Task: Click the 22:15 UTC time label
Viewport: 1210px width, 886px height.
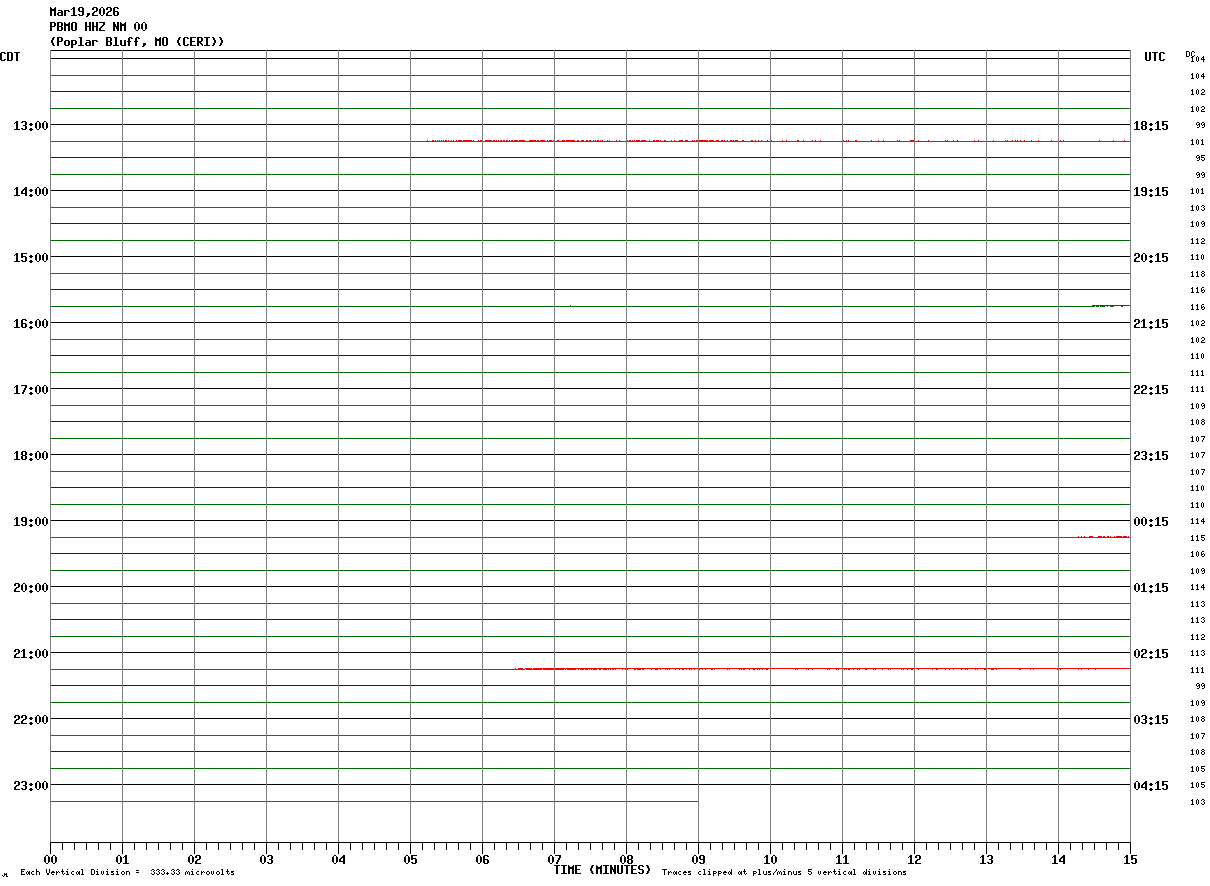Action: click(1151, 390)
